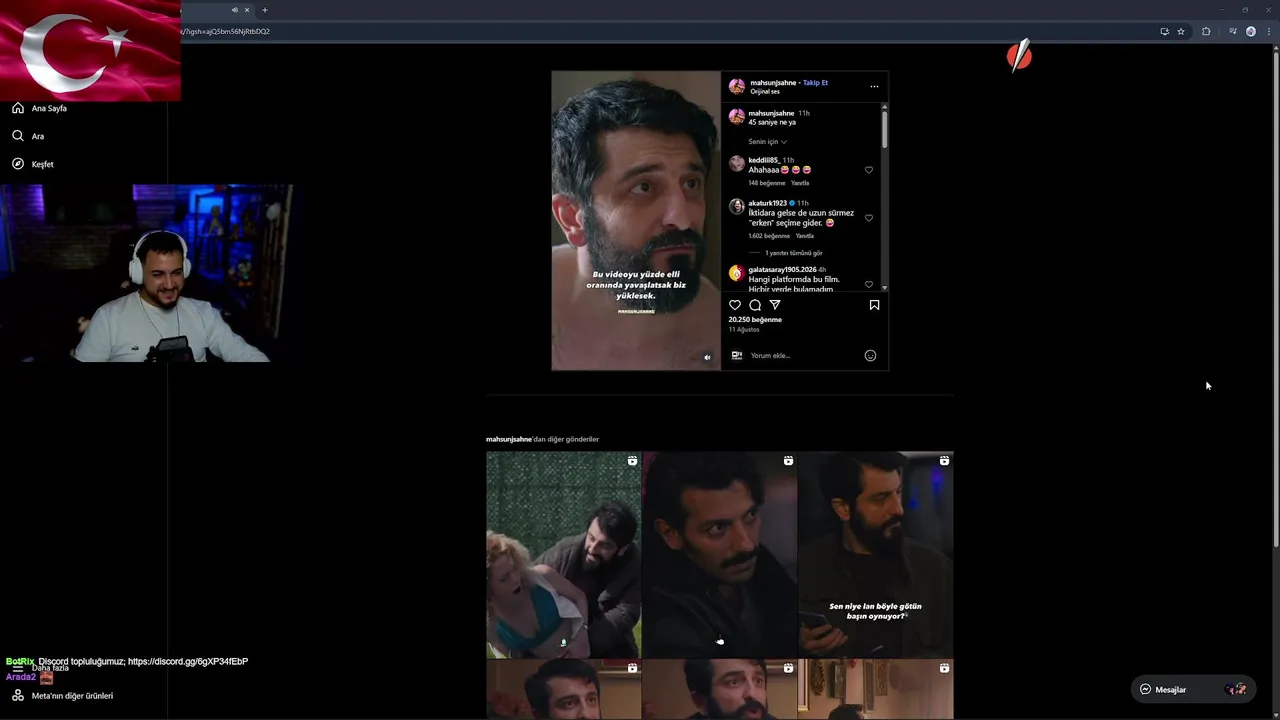Open the Chrome profile avatar
The image size is (1280, 720).
pyautogui.click(x=1251, y=31)
